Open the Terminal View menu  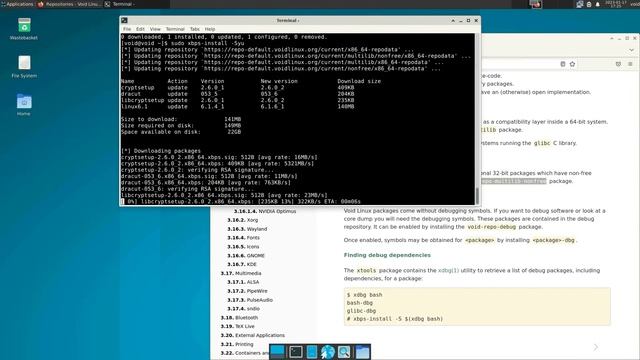155,29
